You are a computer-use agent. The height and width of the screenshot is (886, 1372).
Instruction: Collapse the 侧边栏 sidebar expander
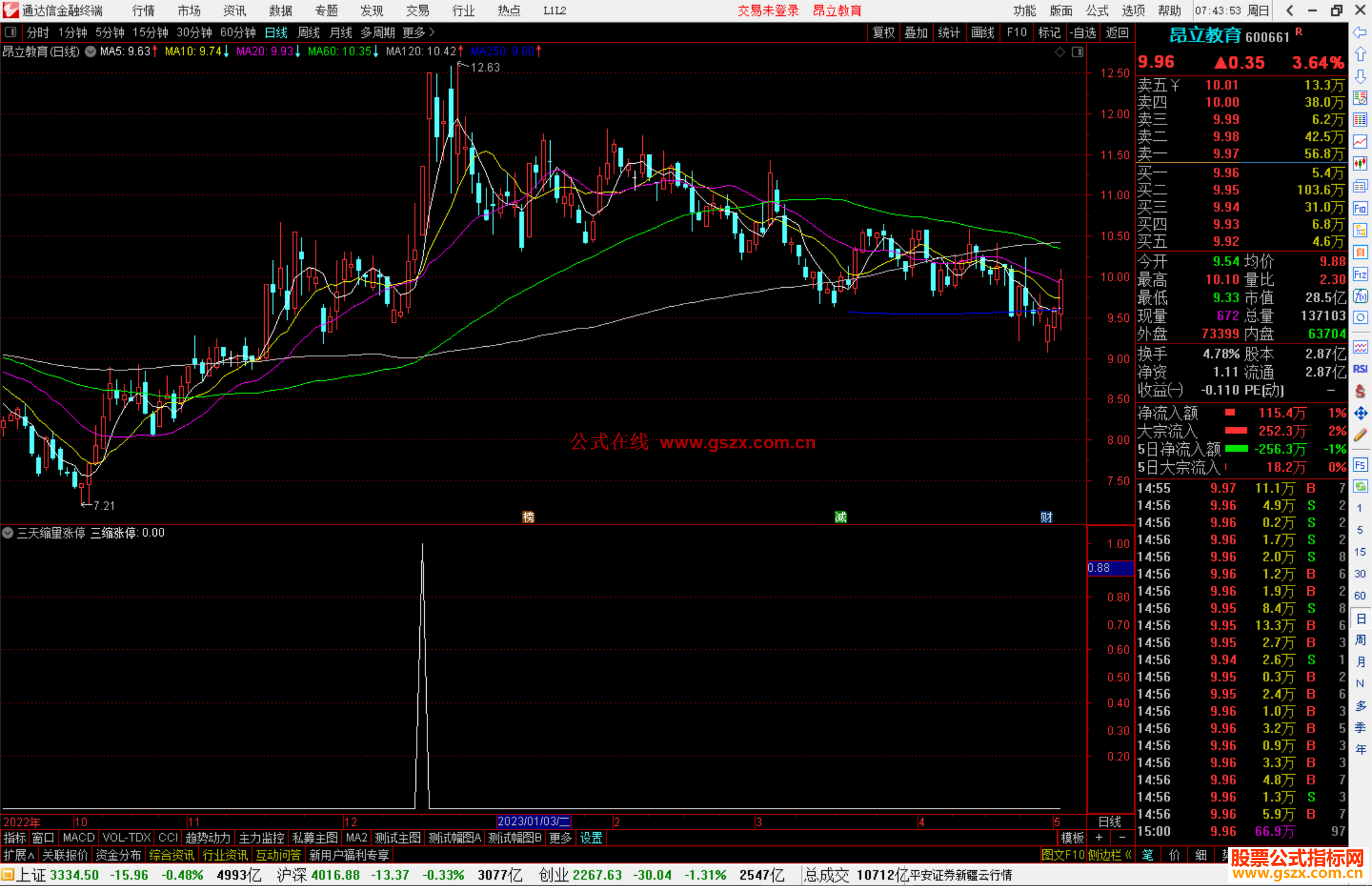(x=1111, y=855)
